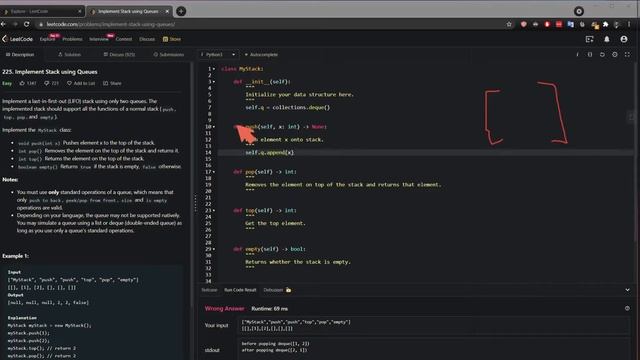Collapse the class MyStack fold arrow

(x=214, y=69)
